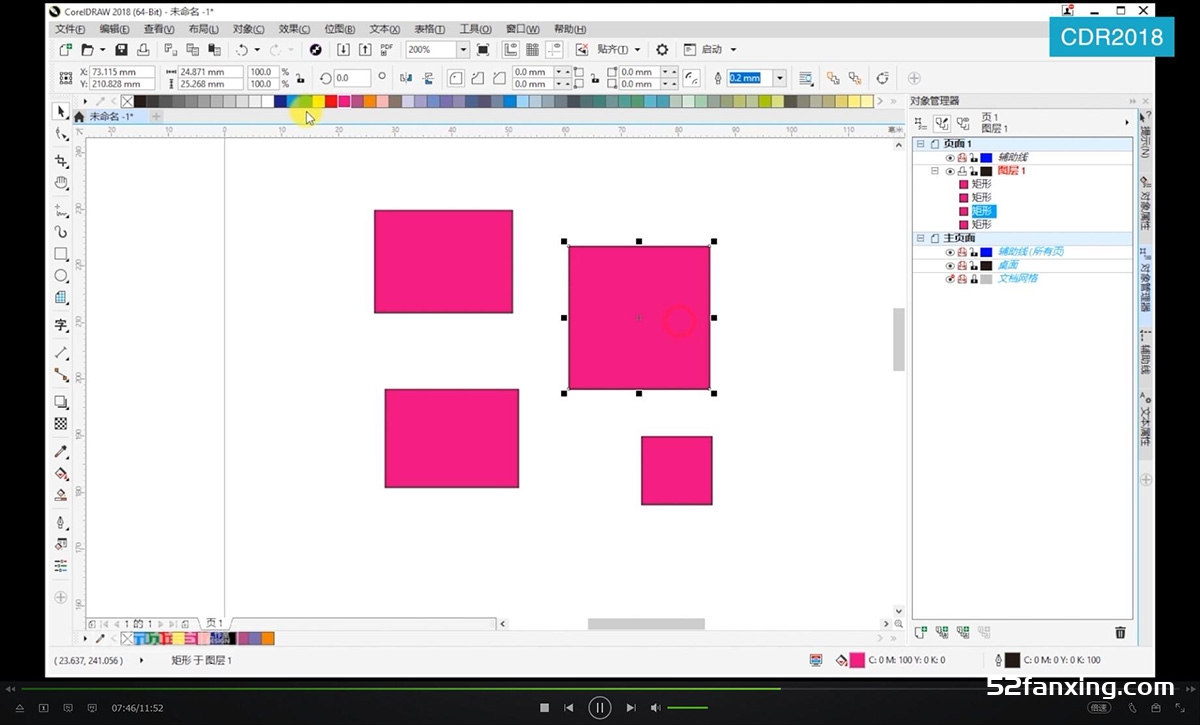1200x725 pixels.
Task: Select the Pick (arrow) tool
Action: [x=61, y=111]
